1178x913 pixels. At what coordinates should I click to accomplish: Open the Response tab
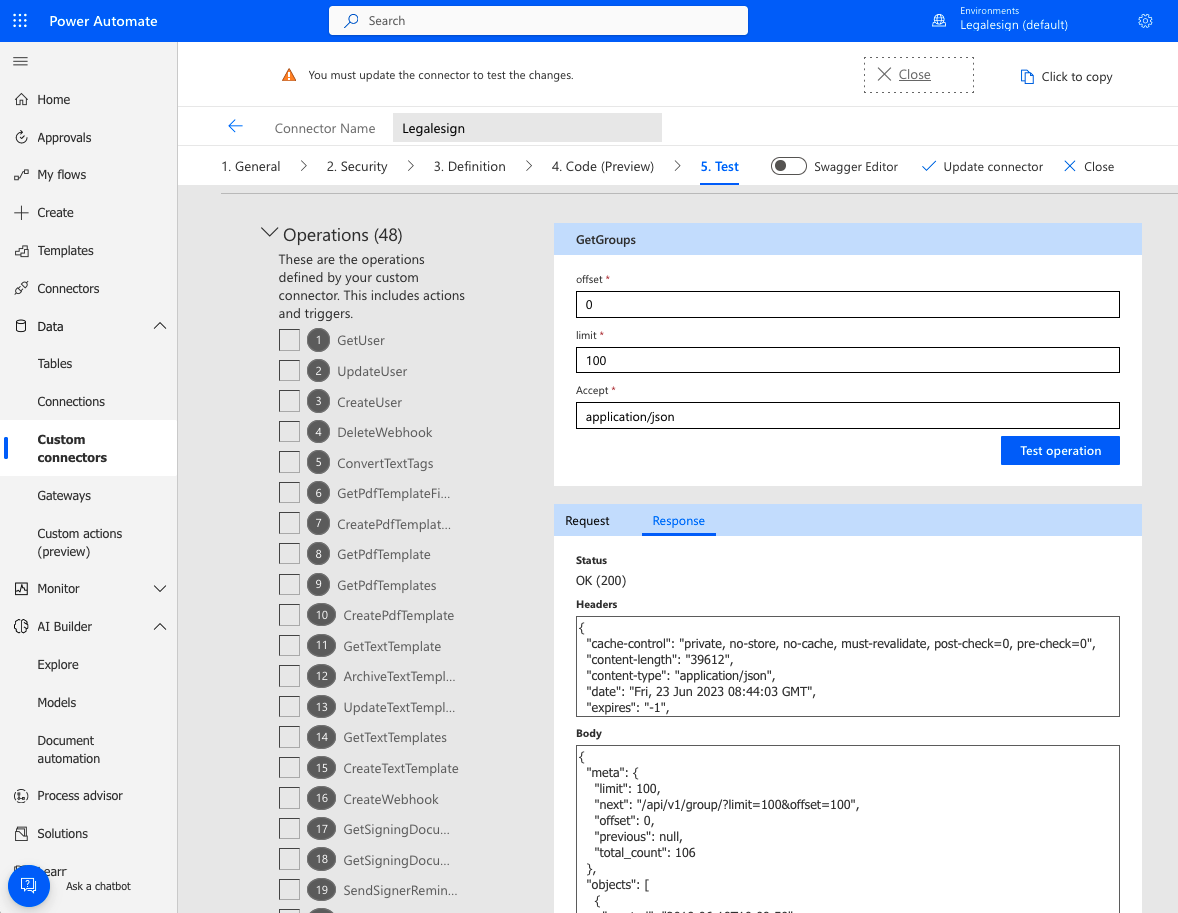coord(678,521)
